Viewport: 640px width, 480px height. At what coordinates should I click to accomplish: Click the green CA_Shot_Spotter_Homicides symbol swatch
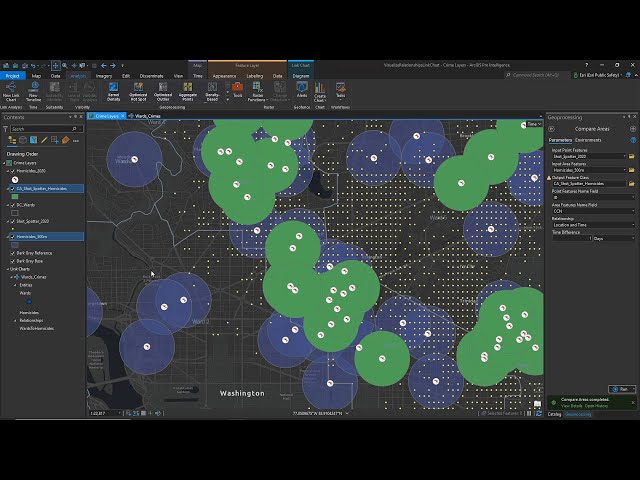15,197
